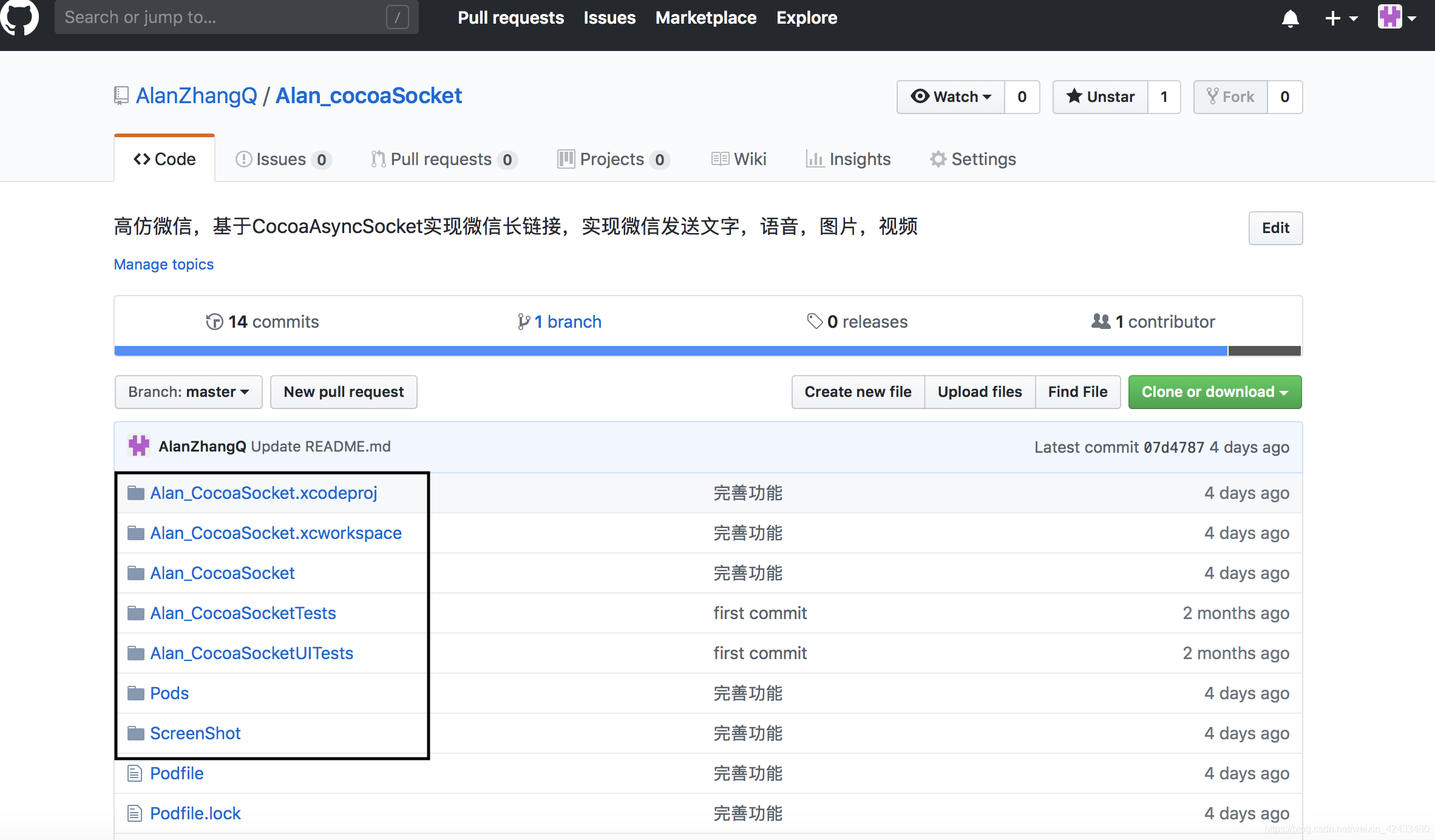Viewport: 1435px width, 840px height.
Task: View the 0 releases page
Action: pos(857,322)
